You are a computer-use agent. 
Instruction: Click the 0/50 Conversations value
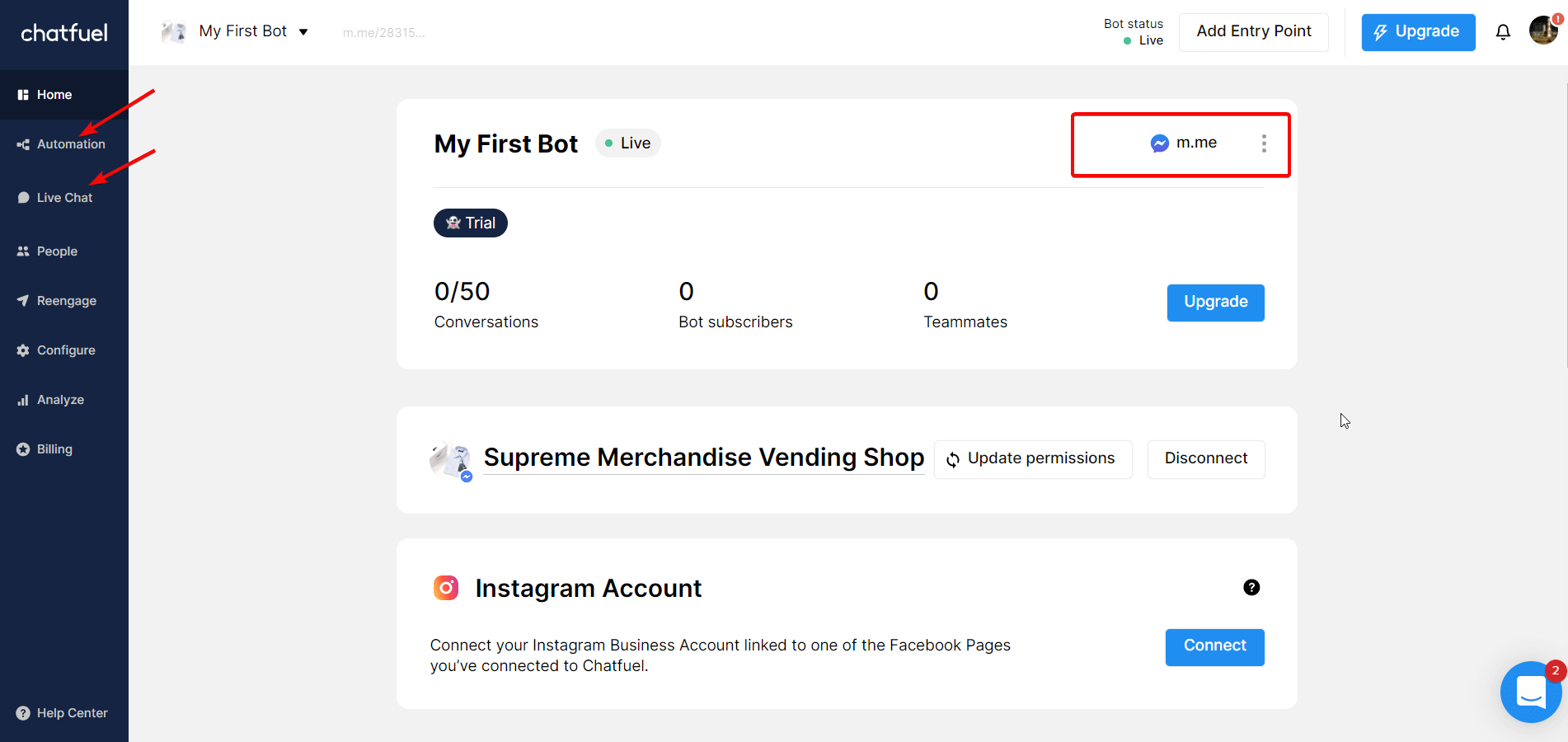462,291
